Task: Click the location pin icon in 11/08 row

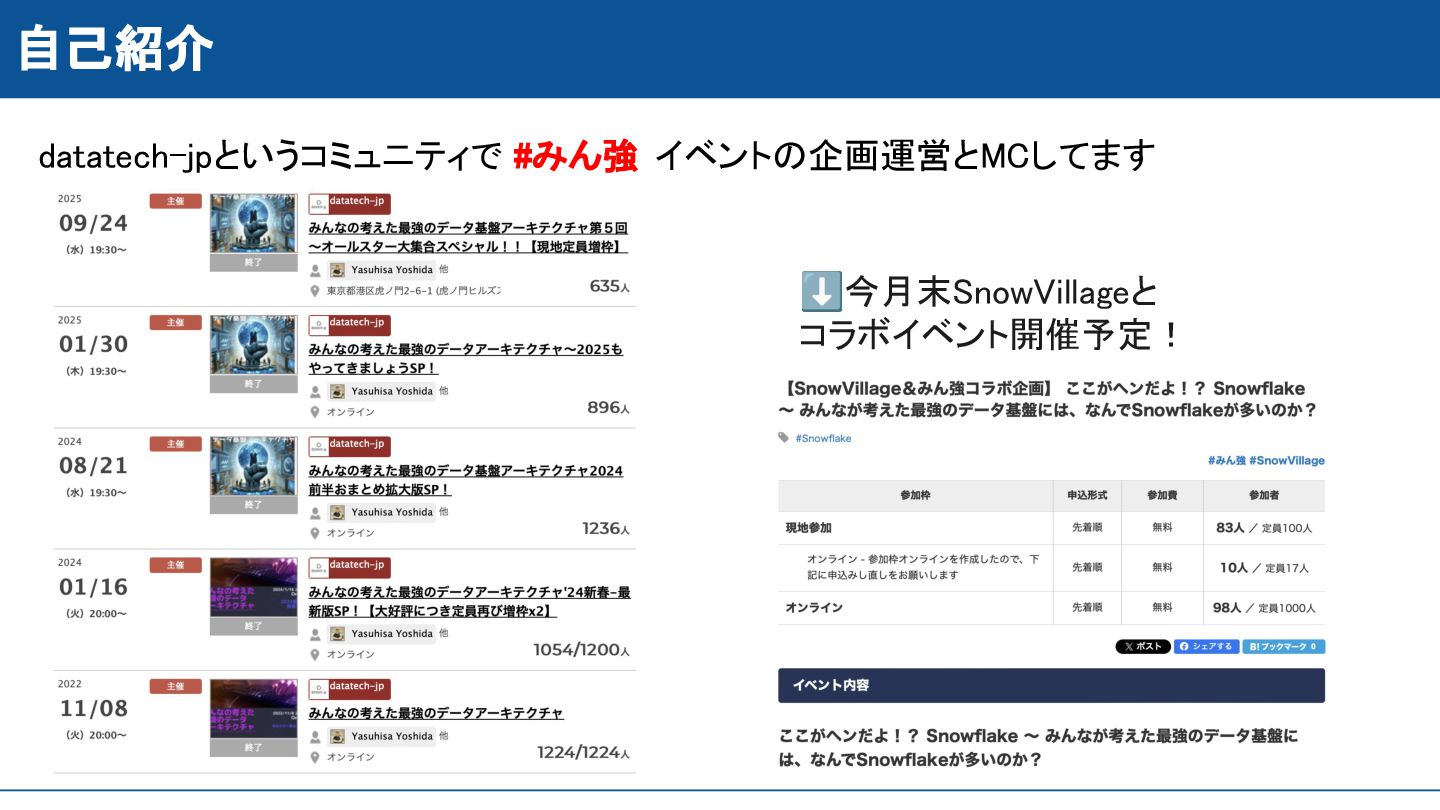Action: click(315, 757)
